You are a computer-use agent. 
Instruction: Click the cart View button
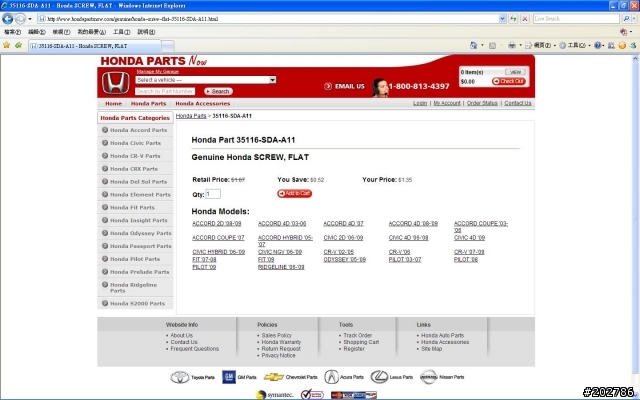(515, 72)
